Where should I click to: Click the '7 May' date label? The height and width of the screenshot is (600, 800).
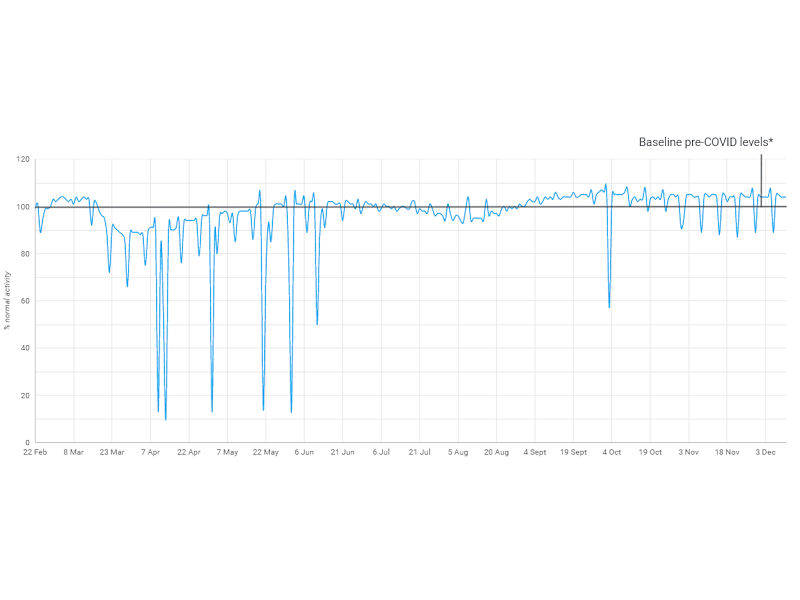pyautogui.click(x=227, y=452)
